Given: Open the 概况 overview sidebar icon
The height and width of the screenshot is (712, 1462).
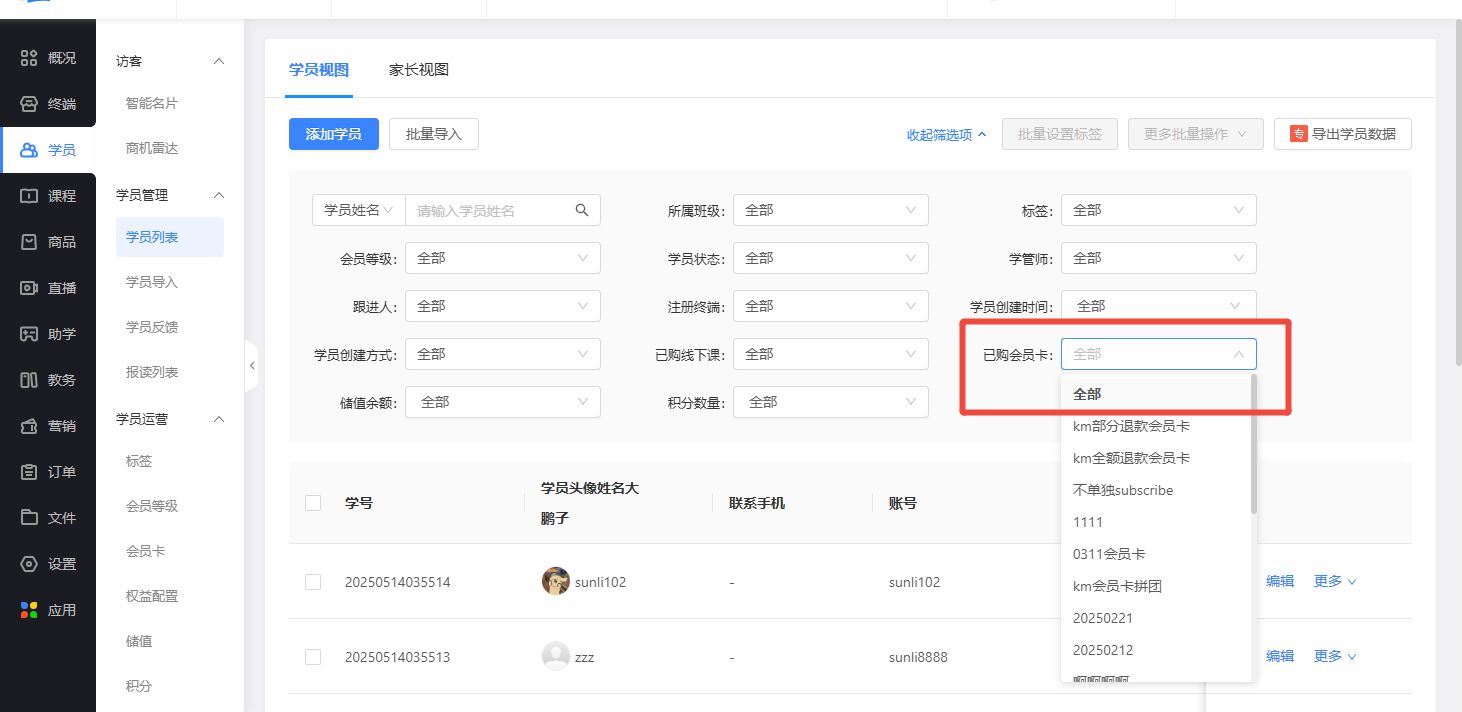Looking at the screenshot, I should [x=30, y=58].
